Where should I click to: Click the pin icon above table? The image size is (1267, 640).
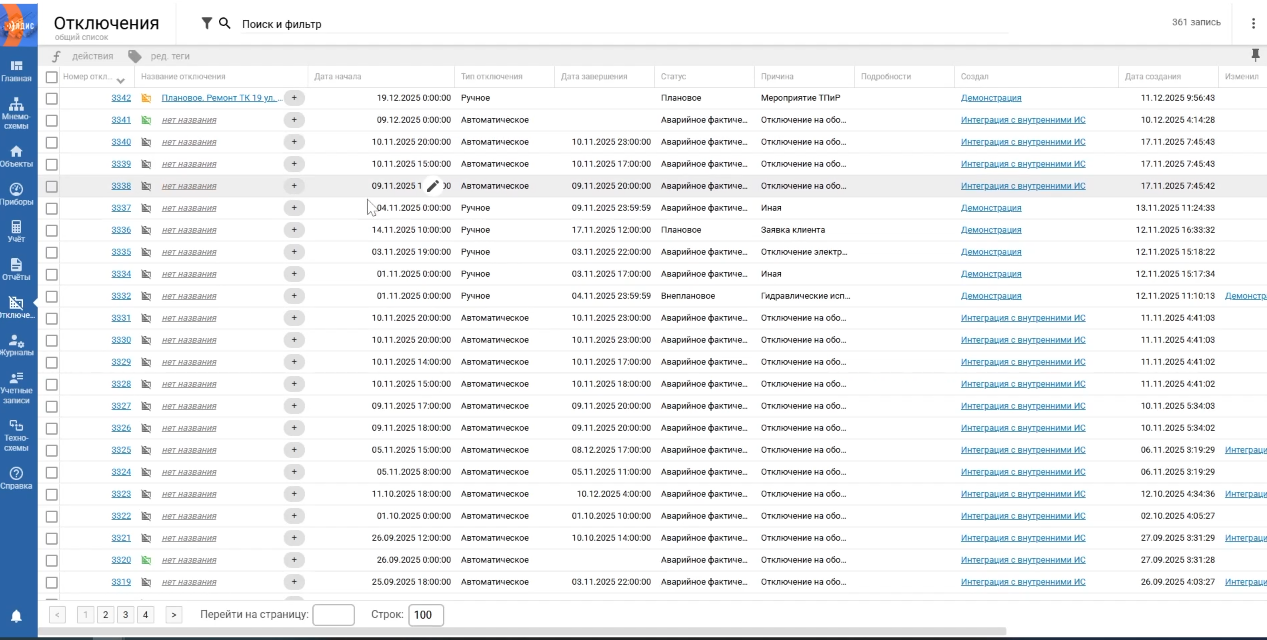pos(1255,55)
